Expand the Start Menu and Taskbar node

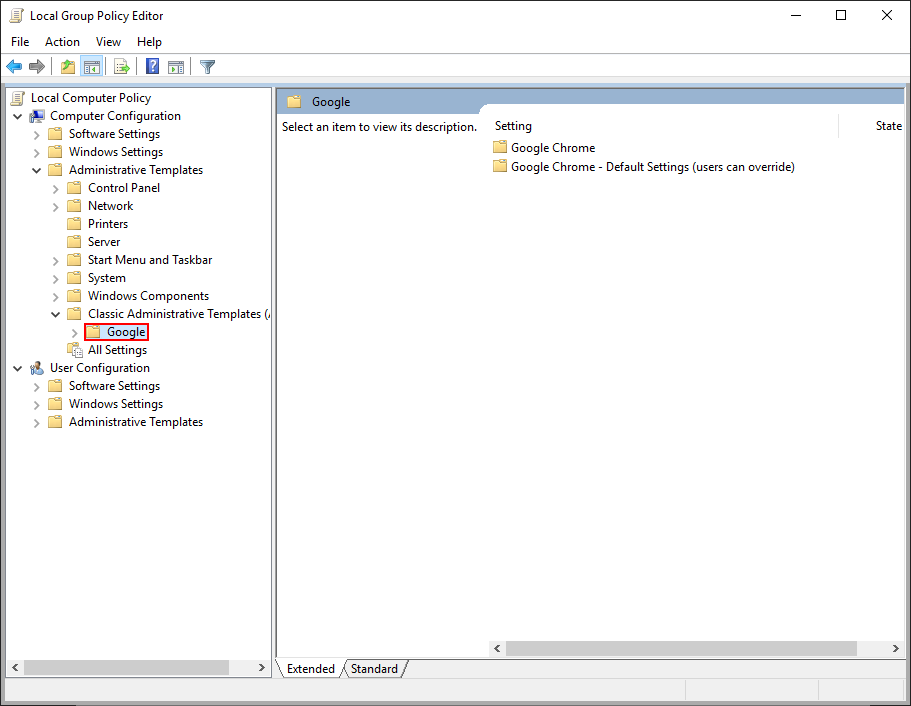(x=56, y=261)
